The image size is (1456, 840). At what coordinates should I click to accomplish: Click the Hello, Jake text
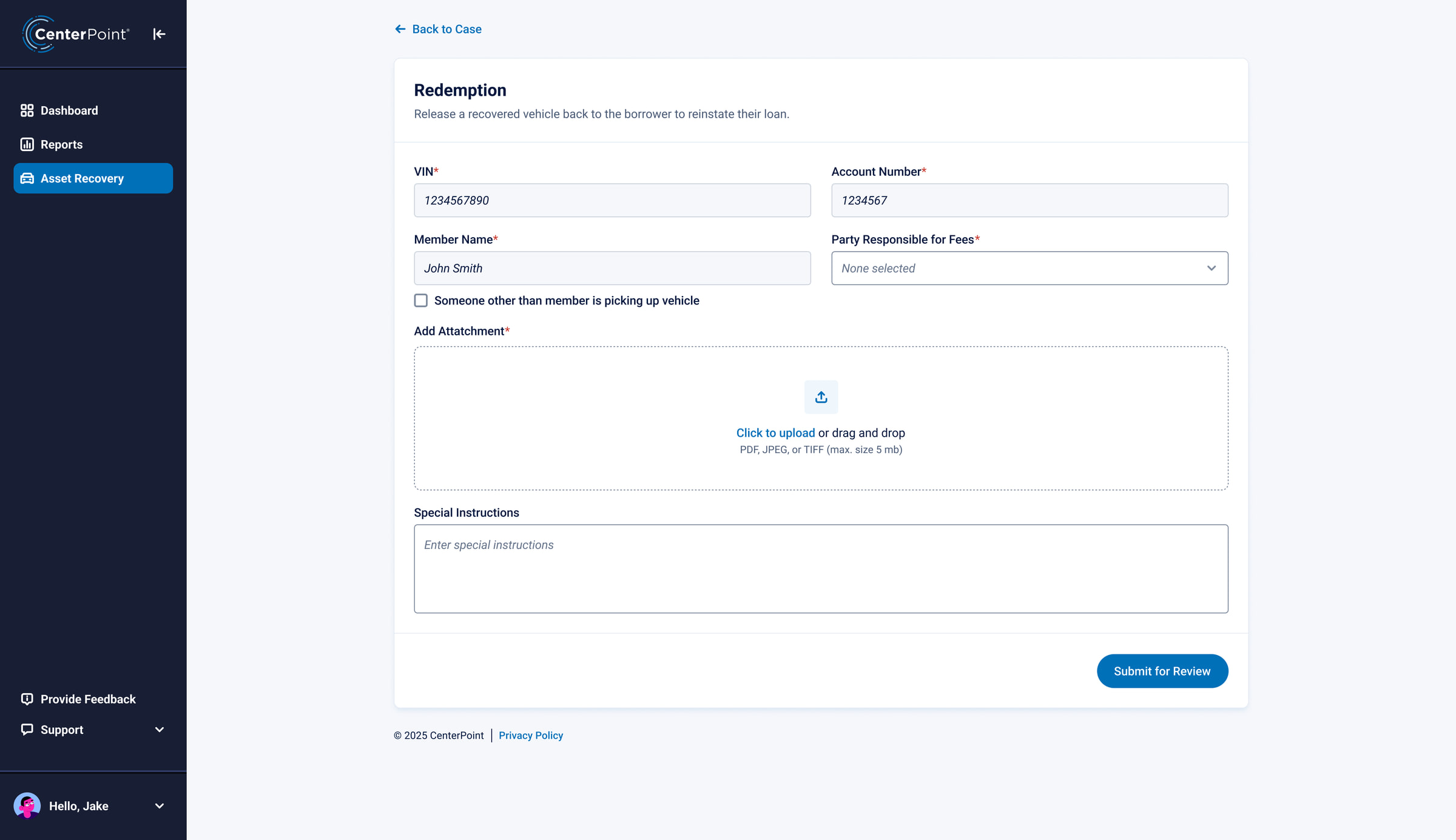79,806
